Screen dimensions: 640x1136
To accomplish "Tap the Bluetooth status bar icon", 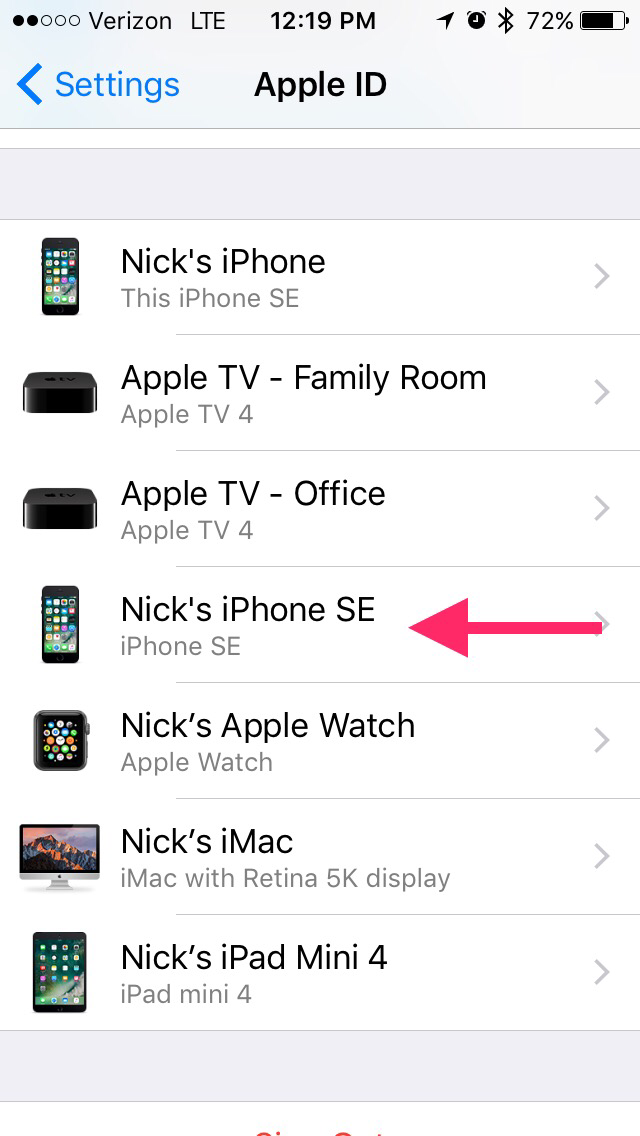I will (x=505, y=21).
